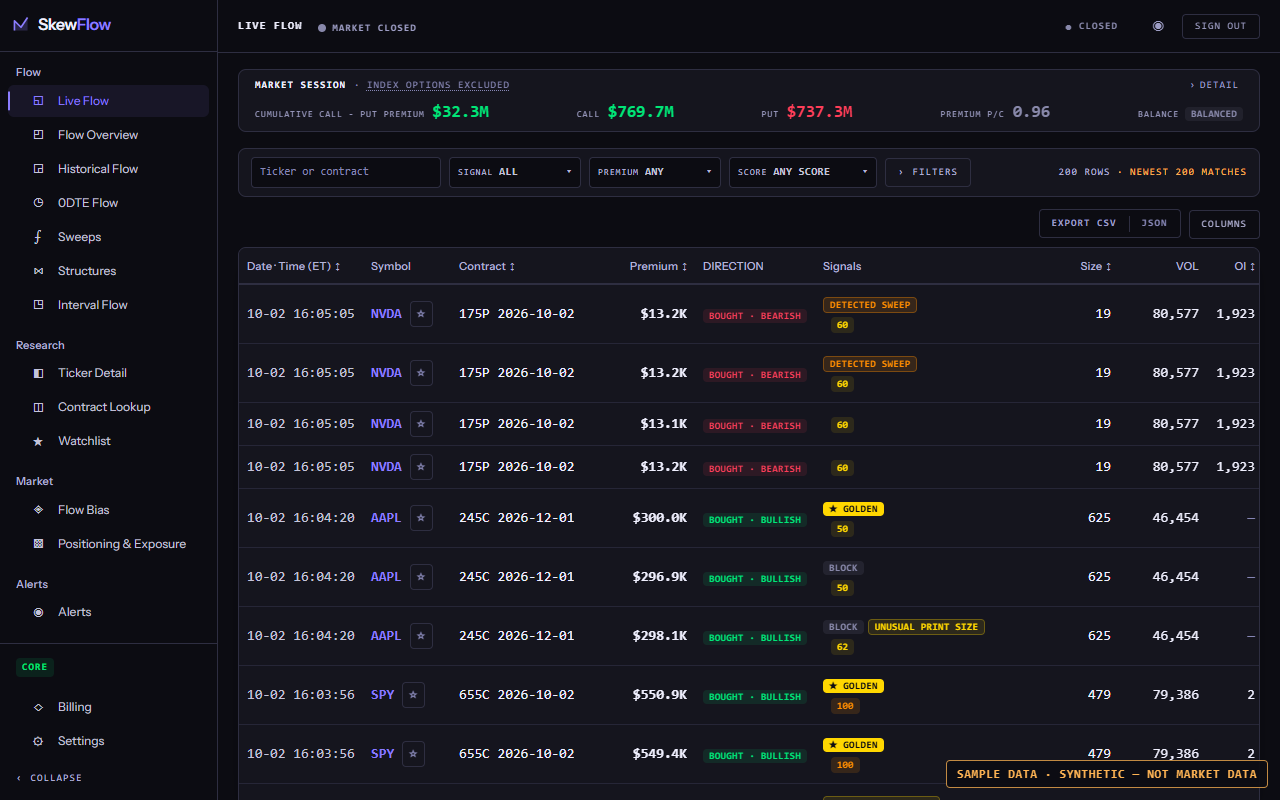Click the Interval Flow sidebar icon
Viewport: 1280px width, 800px height.
pos(38,305)
